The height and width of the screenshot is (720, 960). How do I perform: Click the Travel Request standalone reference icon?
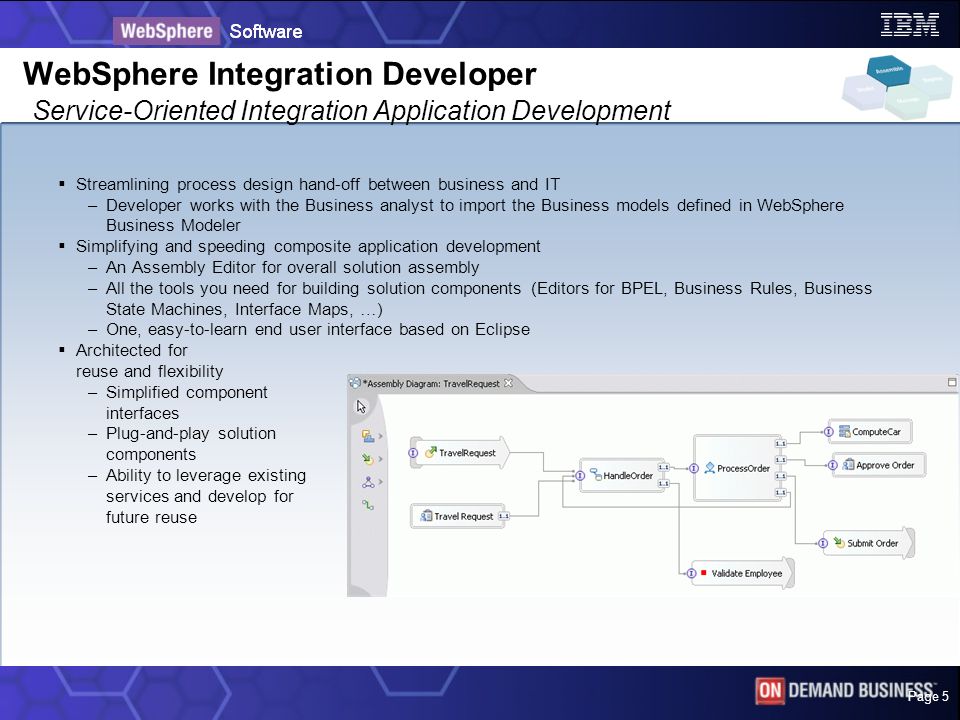click(x=426, y=516)
